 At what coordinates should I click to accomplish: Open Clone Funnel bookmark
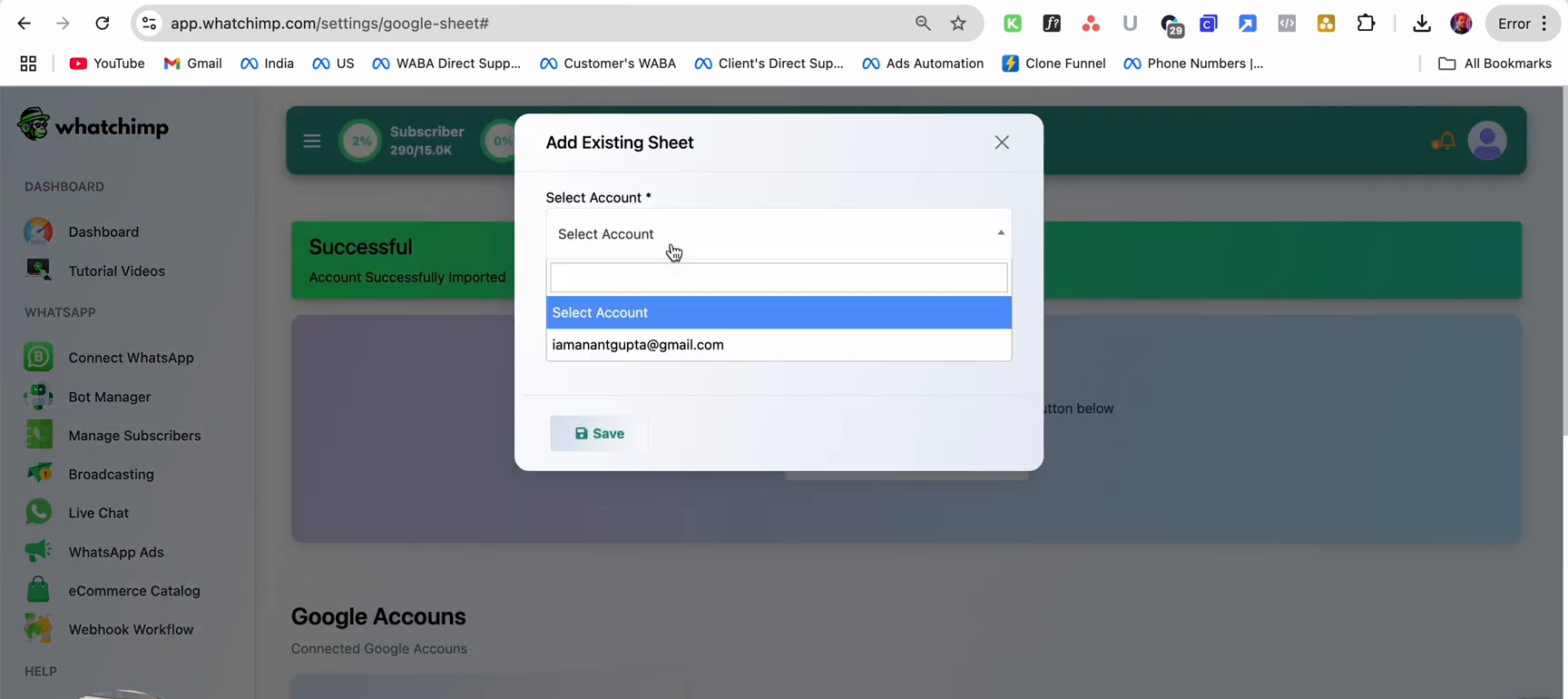[x=1053, y=64]
